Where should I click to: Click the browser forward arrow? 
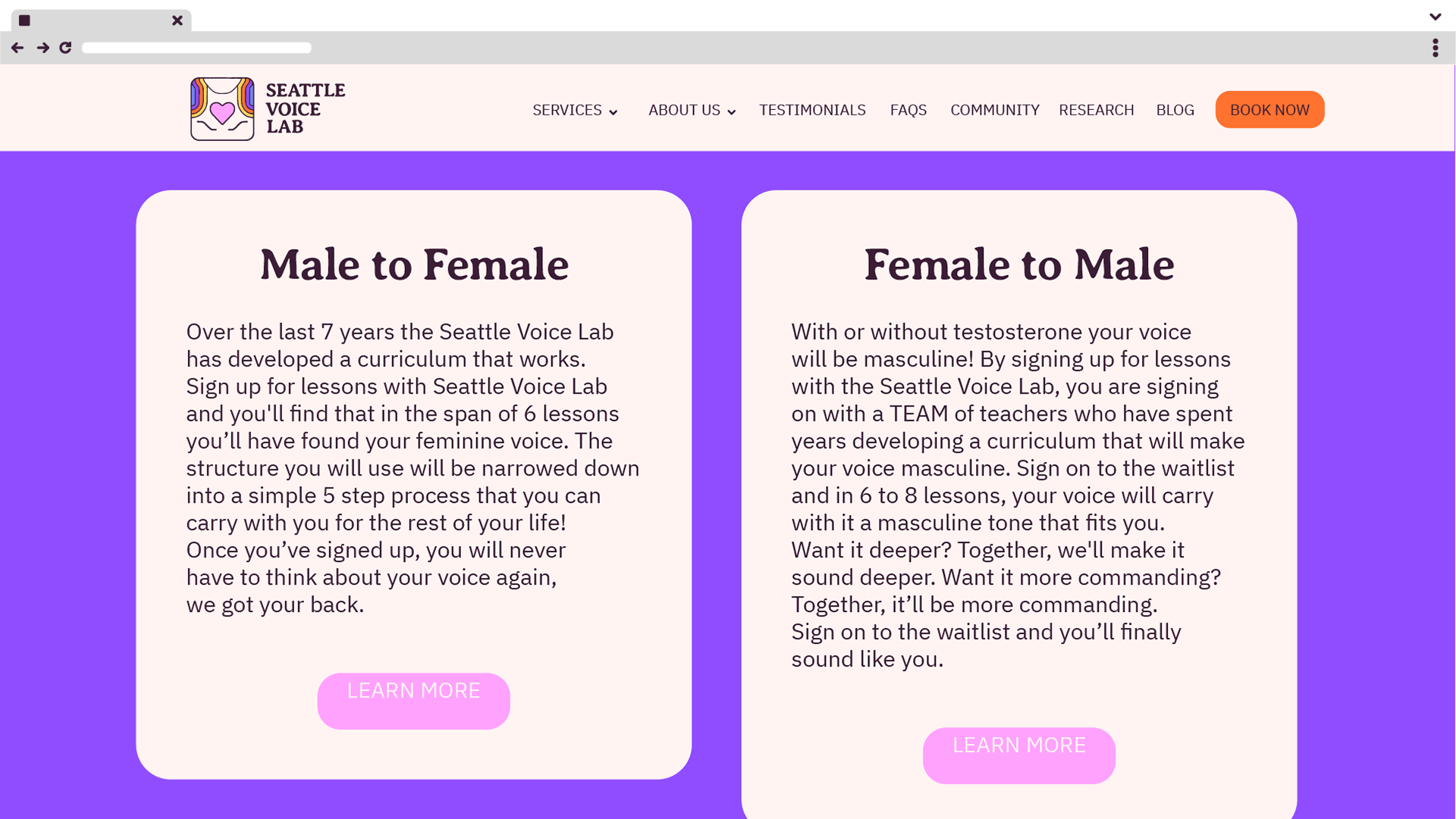pos(43,48)
